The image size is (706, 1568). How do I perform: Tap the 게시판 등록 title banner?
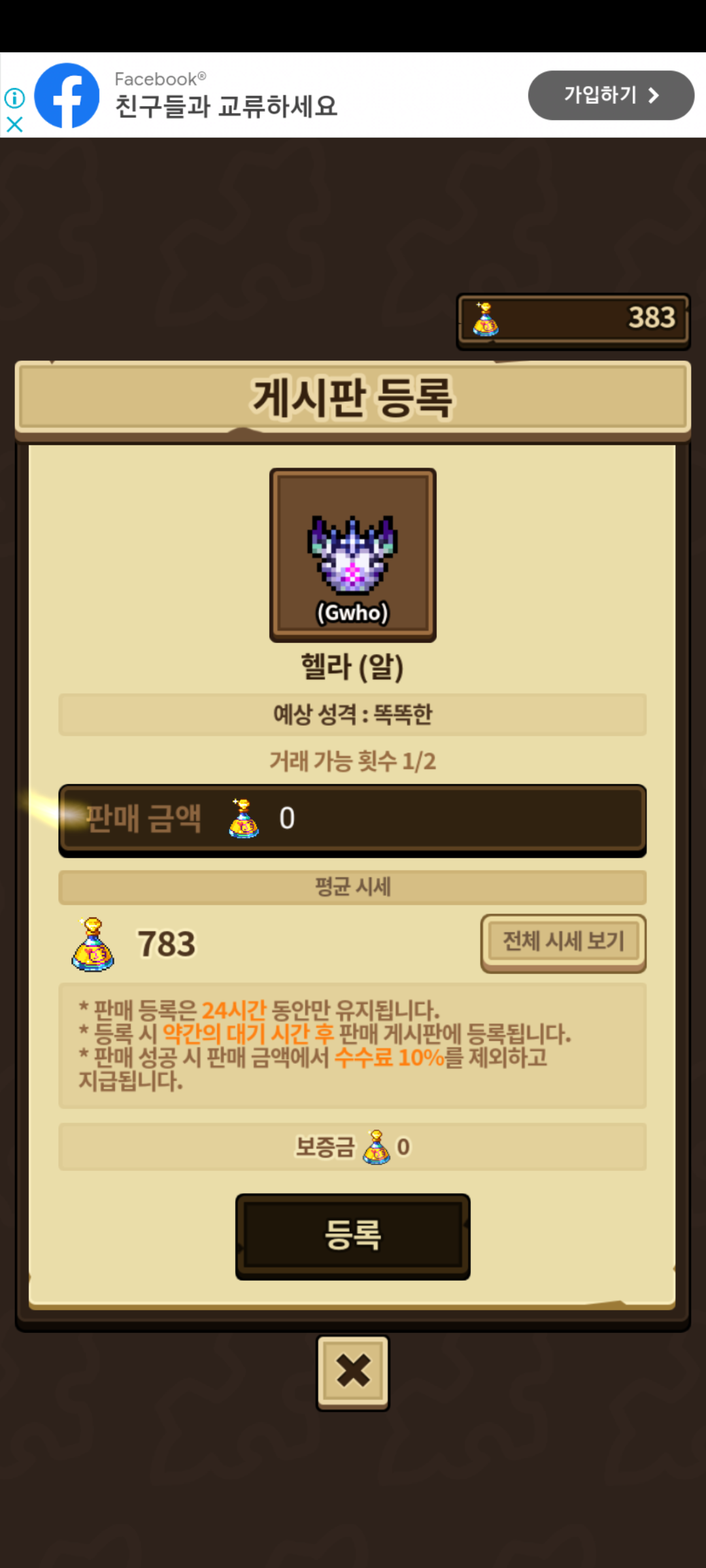coord(353,398)
